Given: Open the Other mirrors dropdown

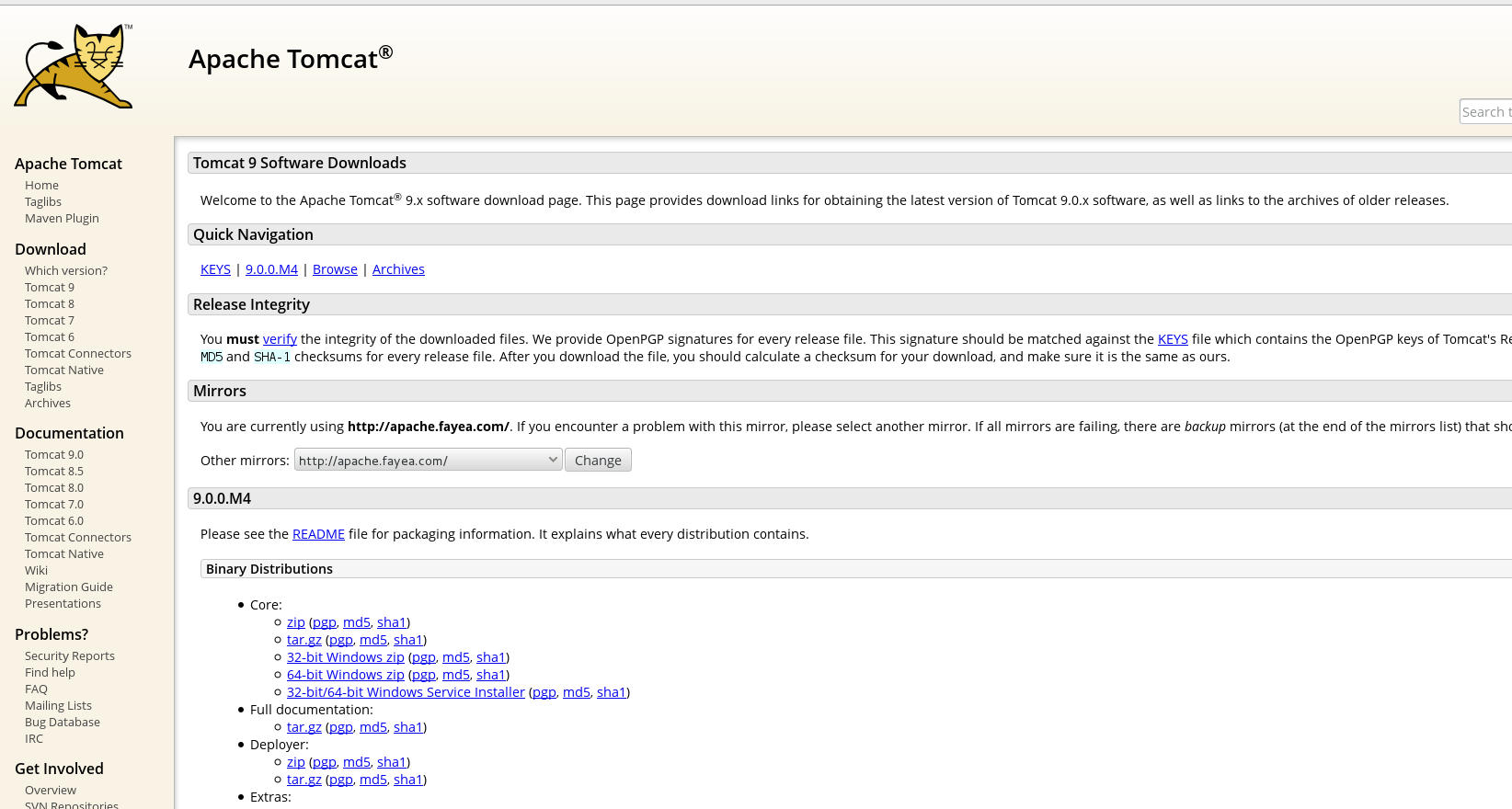Looking at the screenshot, I should (x=428, y=460).
